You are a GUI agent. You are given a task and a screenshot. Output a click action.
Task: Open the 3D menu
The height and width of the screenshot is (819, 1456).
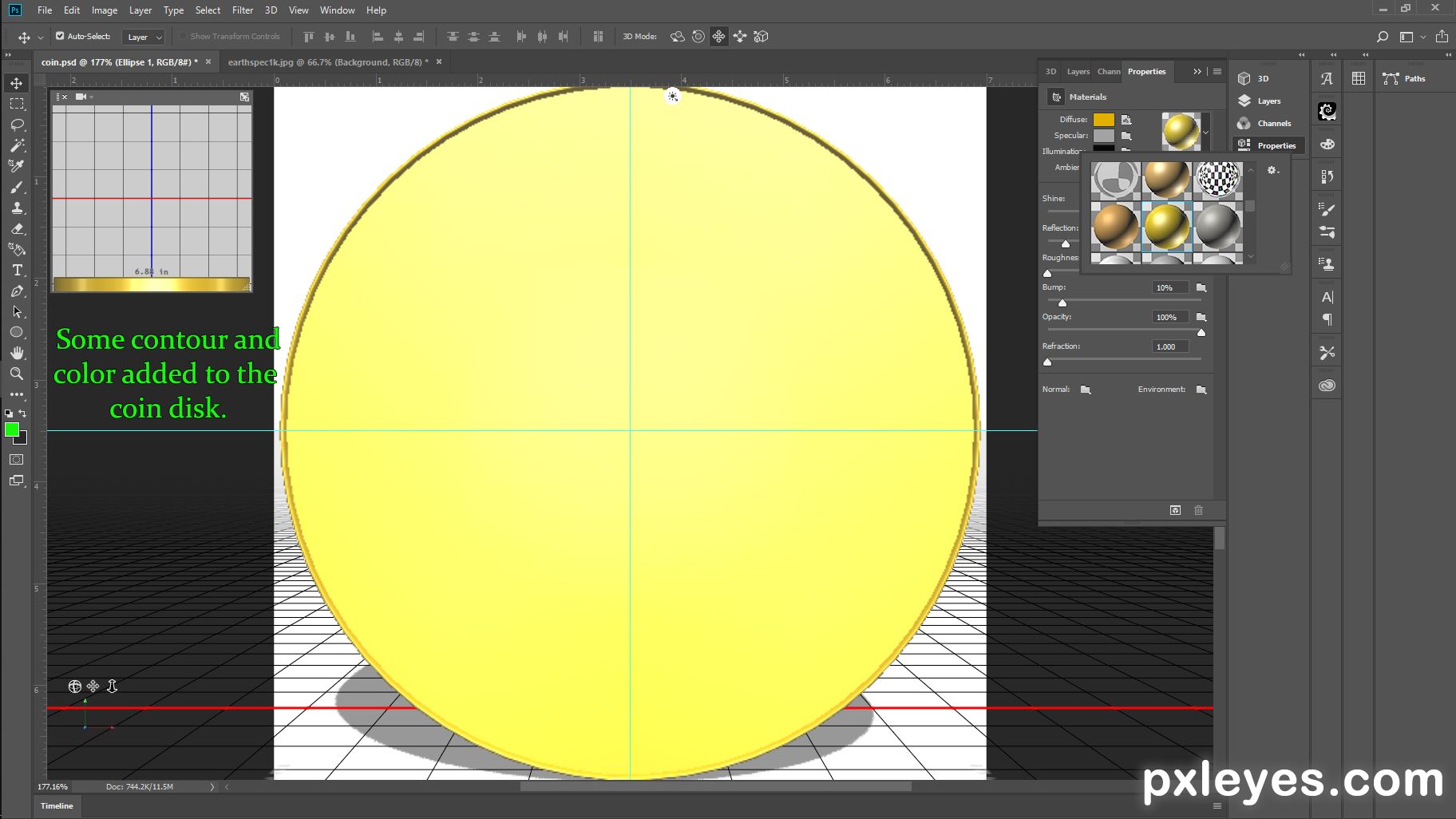click(x=271, y=10)
